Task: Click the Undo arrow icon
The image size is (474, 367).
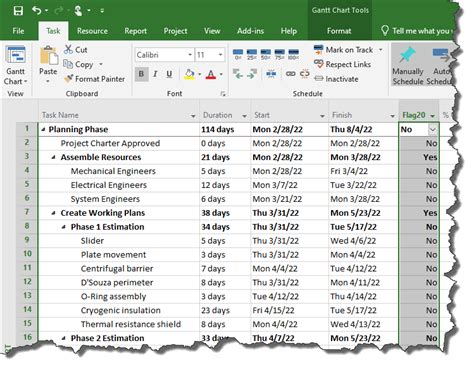Action: click(x=36, y=10)
